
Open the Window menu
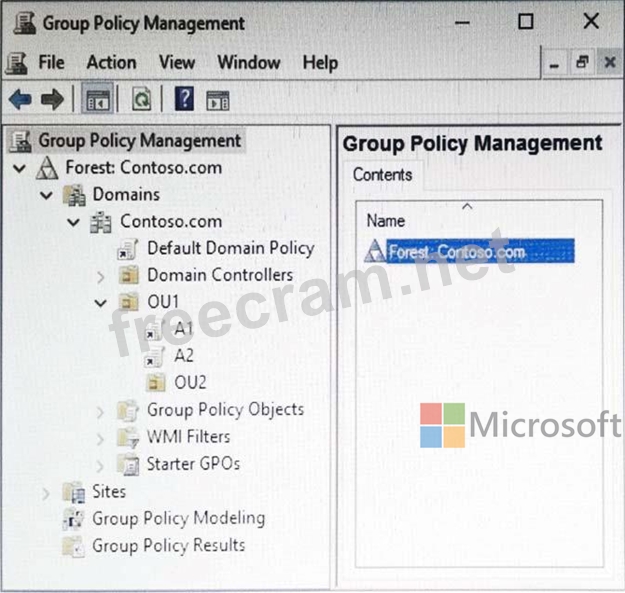click(x=249, y=63)
